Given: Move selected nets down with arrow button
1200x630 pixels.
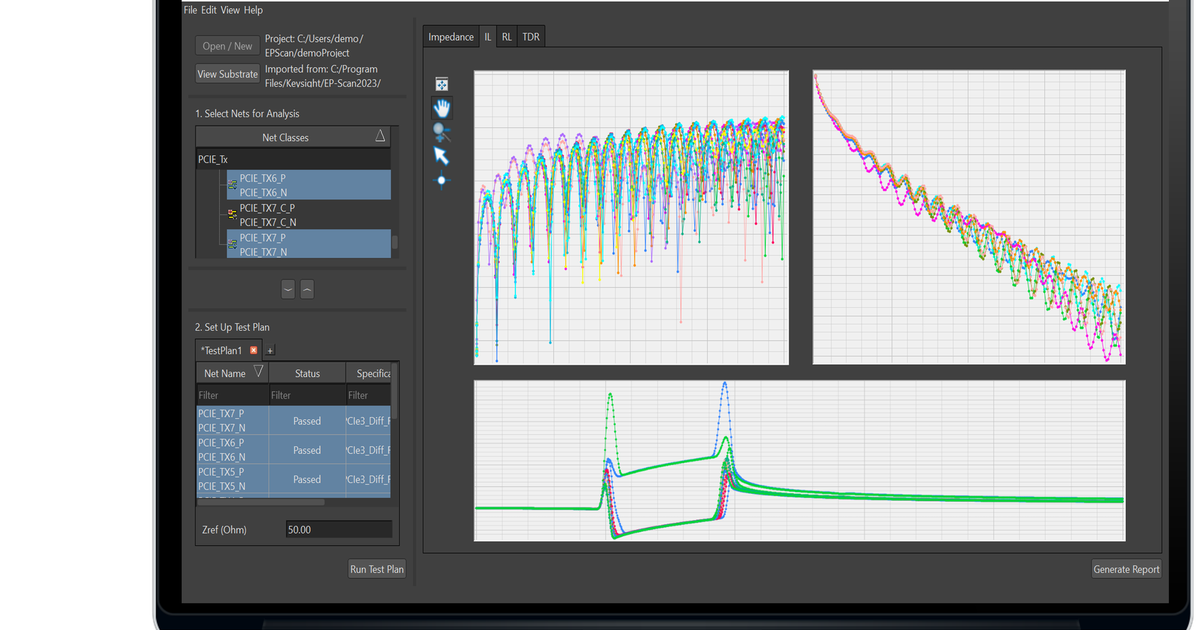Looking at the screenshot, I should pyautogui.click(x=288, y=289).
